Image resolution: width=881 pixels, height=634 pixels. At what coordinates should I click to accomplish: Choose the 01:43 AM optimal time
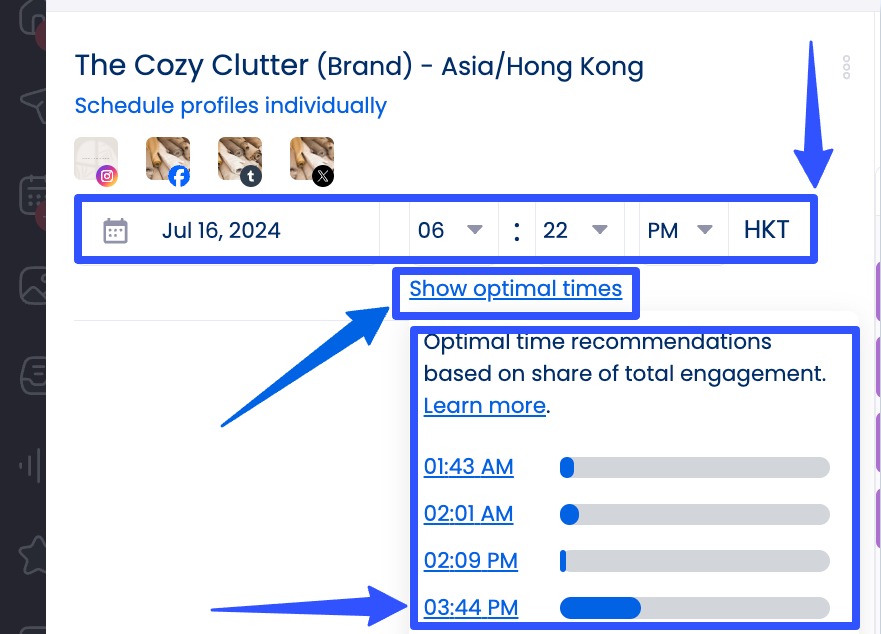click(x=468, y=467)
